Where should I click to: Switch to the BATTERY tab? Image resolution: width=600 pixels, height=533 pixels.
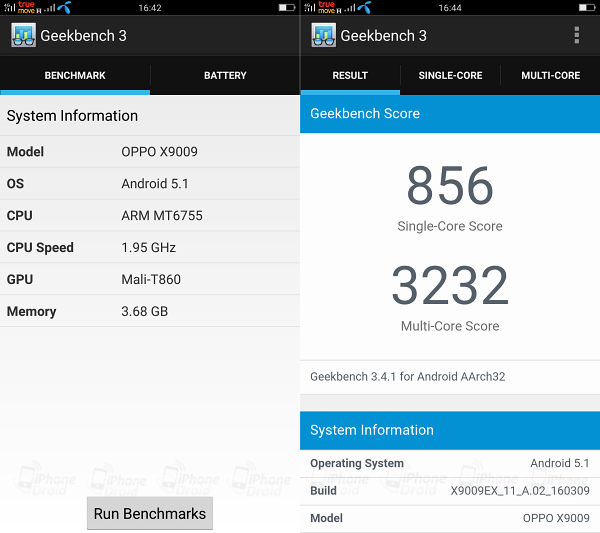click(x=225, y=75)
